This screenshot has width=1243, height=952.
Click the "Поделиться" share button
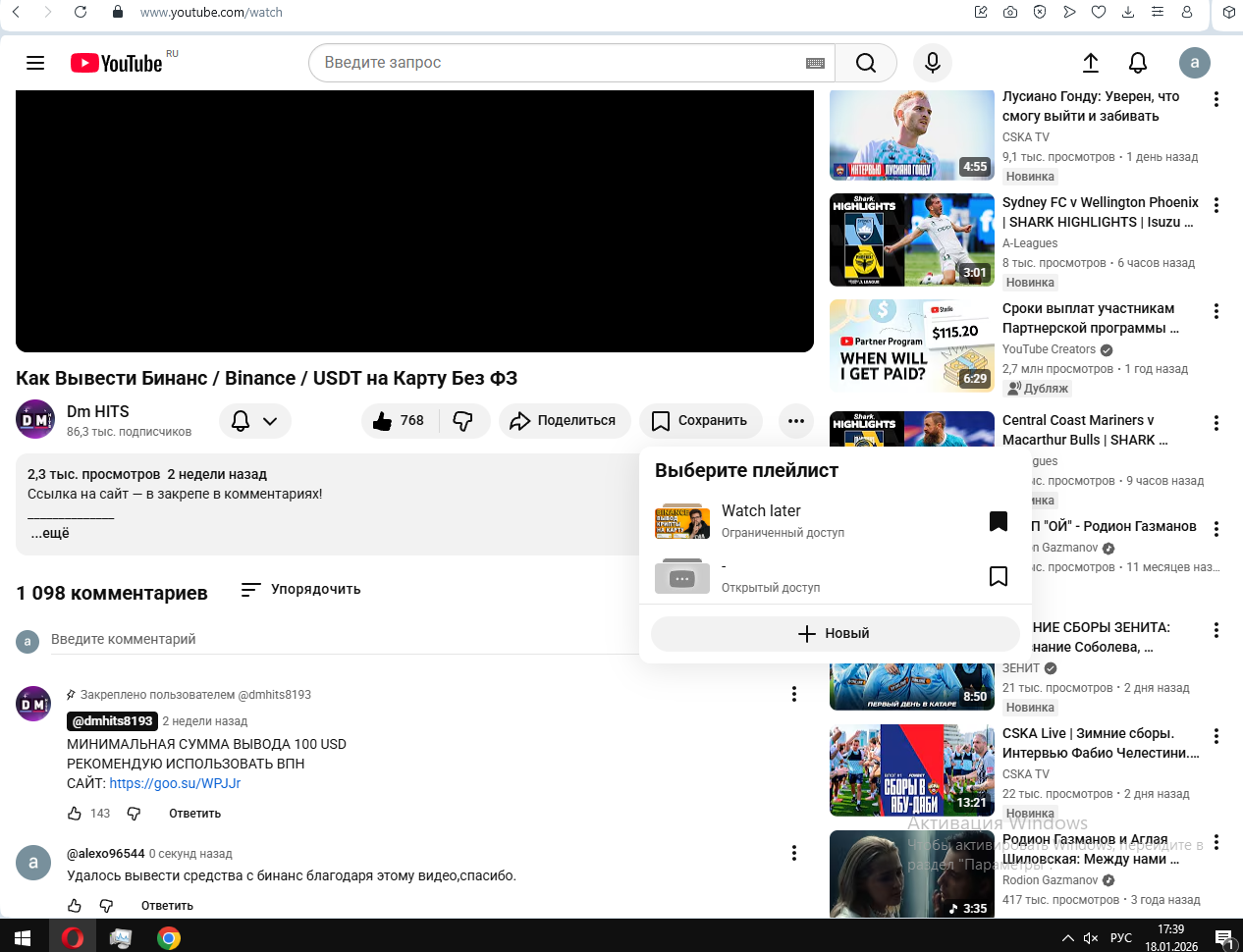563,421
